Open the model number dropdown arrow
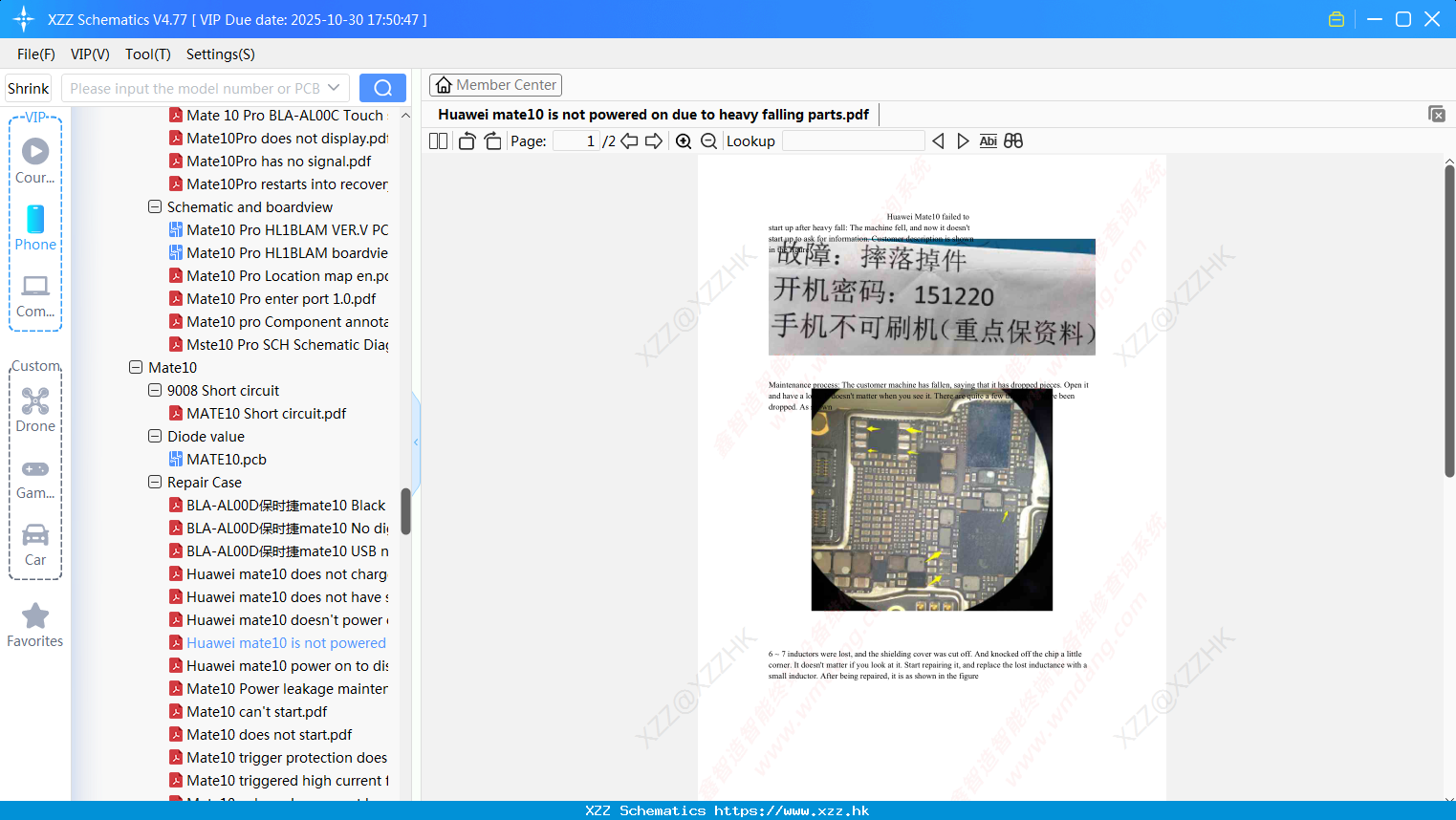Screen dimensions: 1456x820 (x=334, y=88)
